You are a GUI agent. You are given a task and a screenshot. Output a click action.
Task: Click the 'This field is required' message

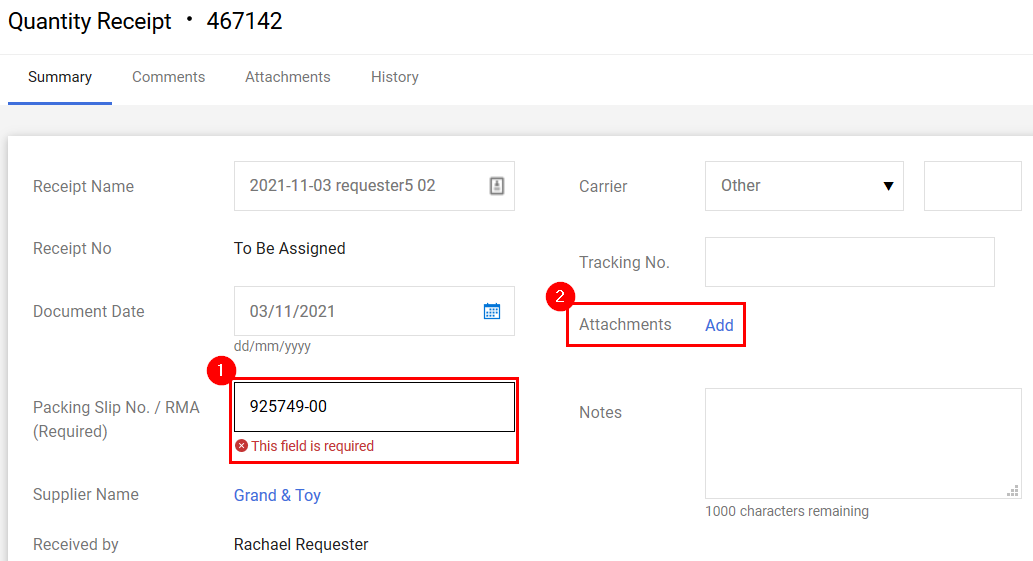click(312, 446)
